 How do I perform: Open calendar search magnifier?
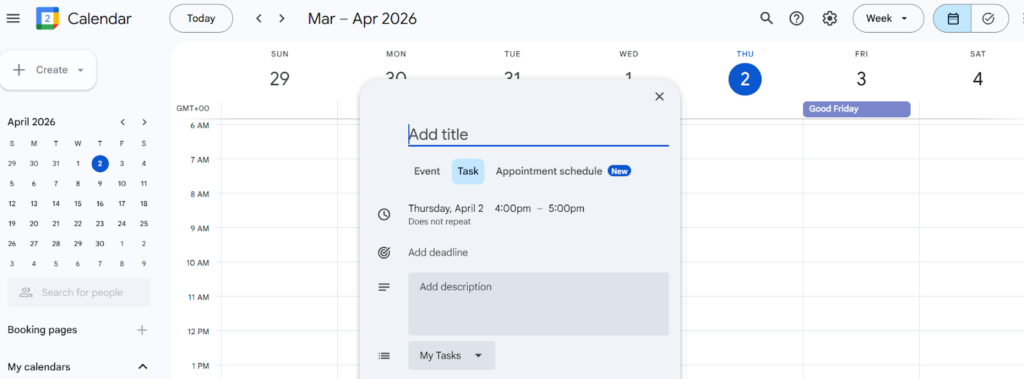[767, 18]
